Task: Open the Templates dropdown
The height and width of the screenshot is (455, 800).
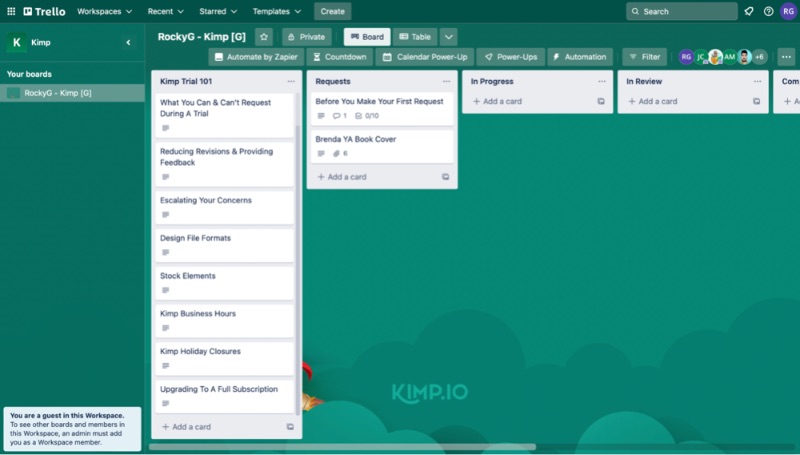Action: point(277,11)
